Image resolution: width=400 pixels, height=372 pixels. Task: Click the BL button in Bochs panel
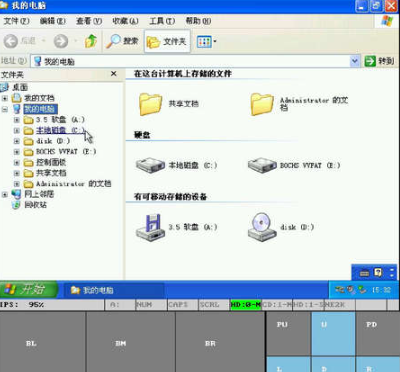tap(43, 342)
